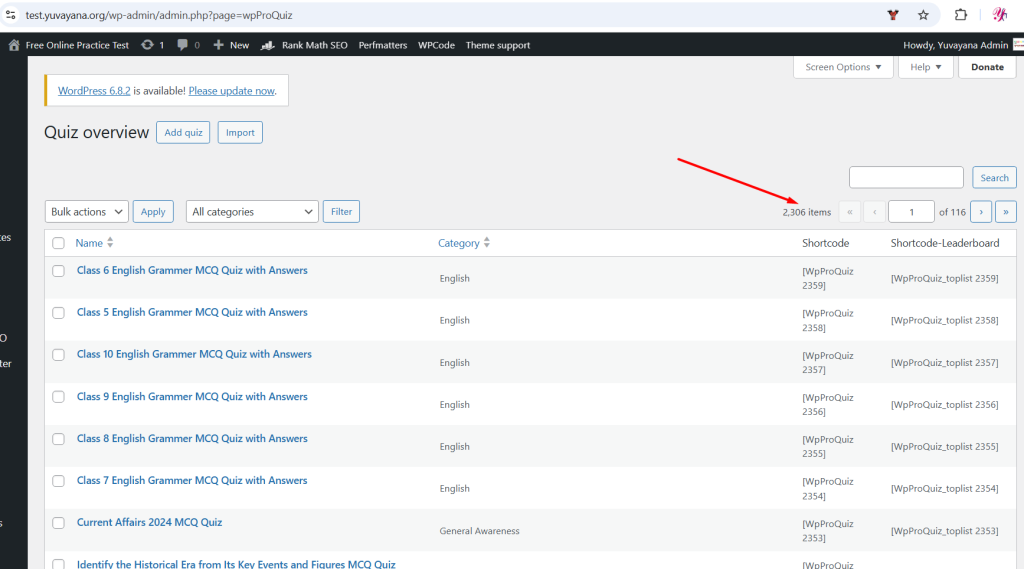The height and width of the screenshot is (569, 1024).
Task: Open the browser extensions puzzle icon
Action: pos(961,15)
